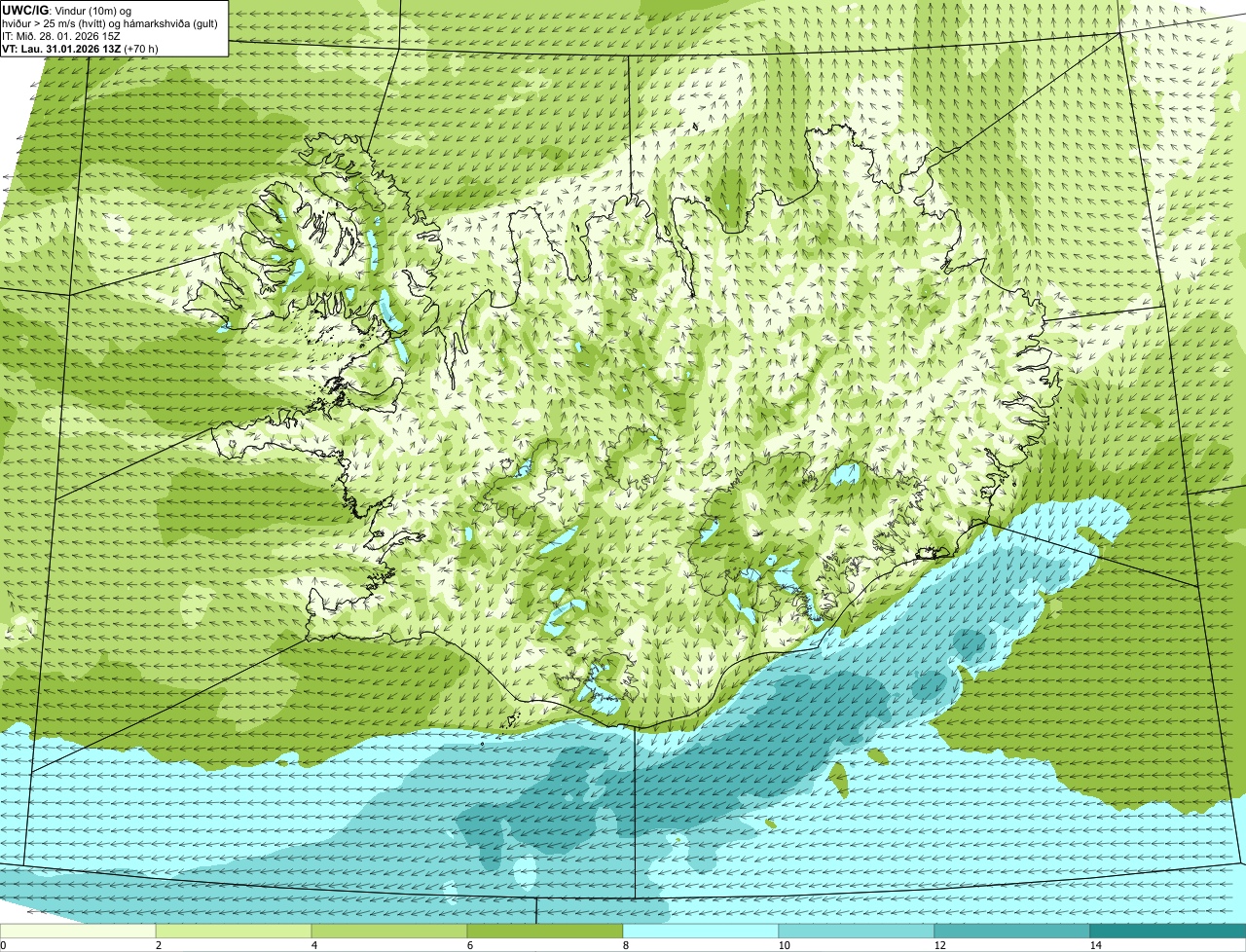Click the 8–10 m/s light cyan swatch
Viewport: 1246px width, 952px height.
click(701, 932)
